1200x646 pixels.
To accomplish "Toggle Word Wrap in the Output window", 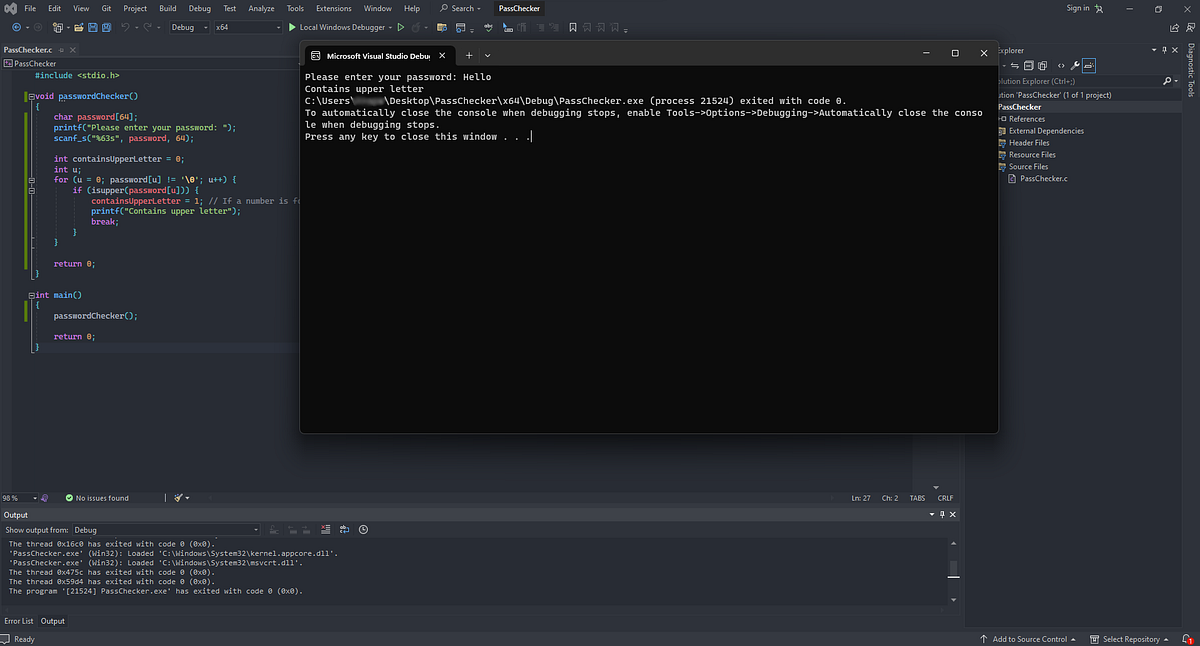I will pos(344,529).
